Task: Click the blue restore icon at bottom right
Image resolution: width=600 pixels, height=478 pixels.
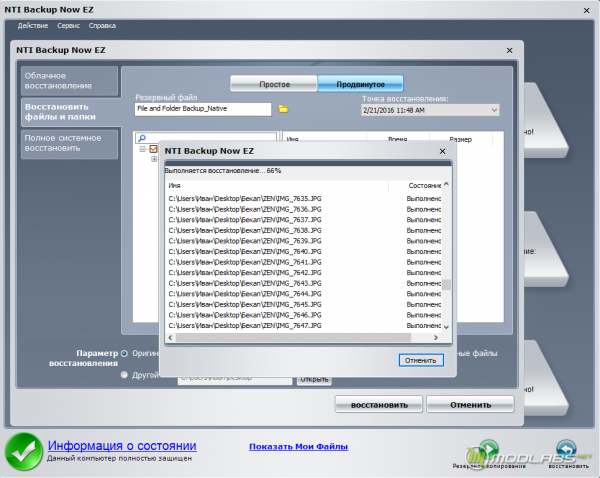Action: (566, 449)
